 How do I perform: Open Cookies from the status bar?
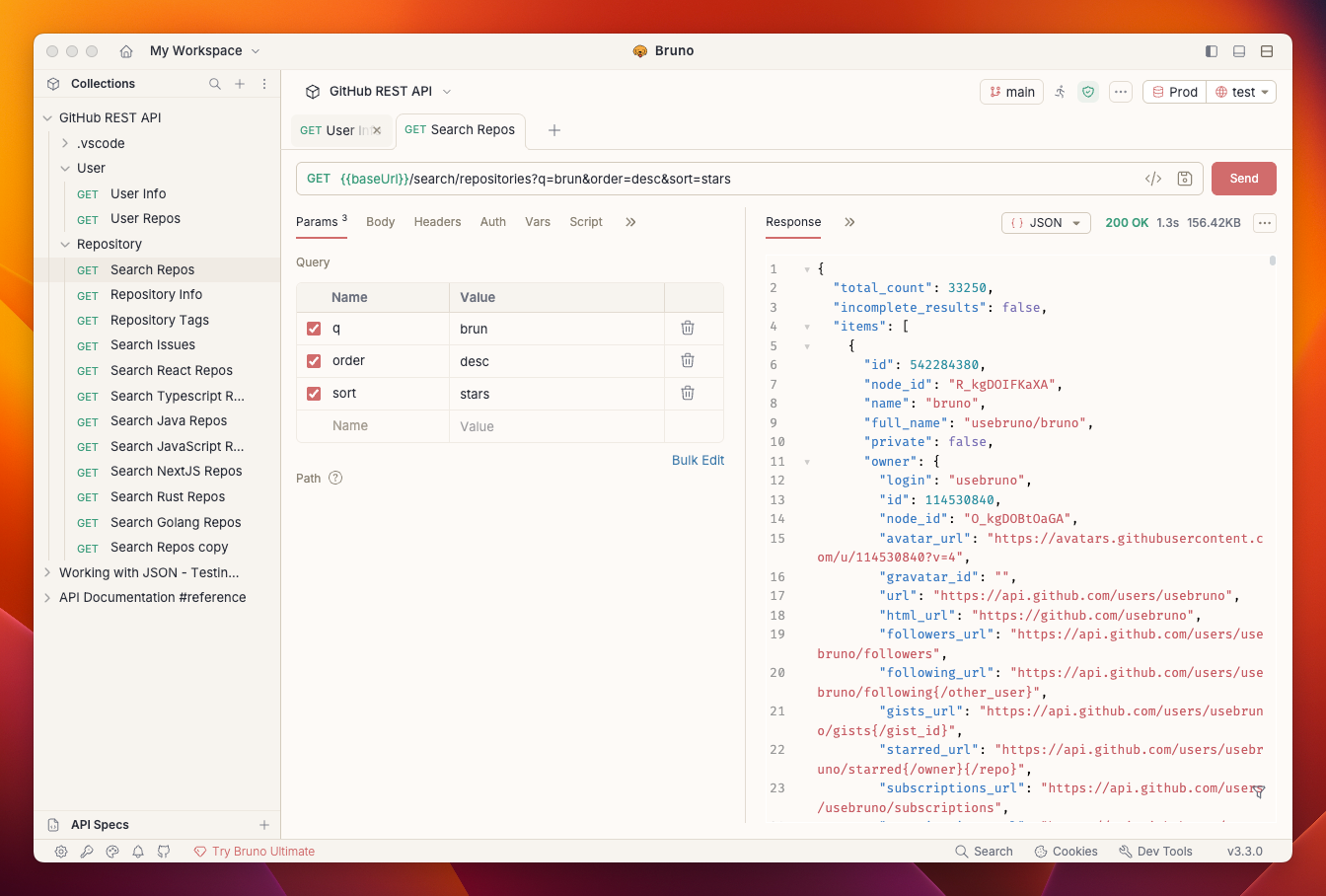1066,852
